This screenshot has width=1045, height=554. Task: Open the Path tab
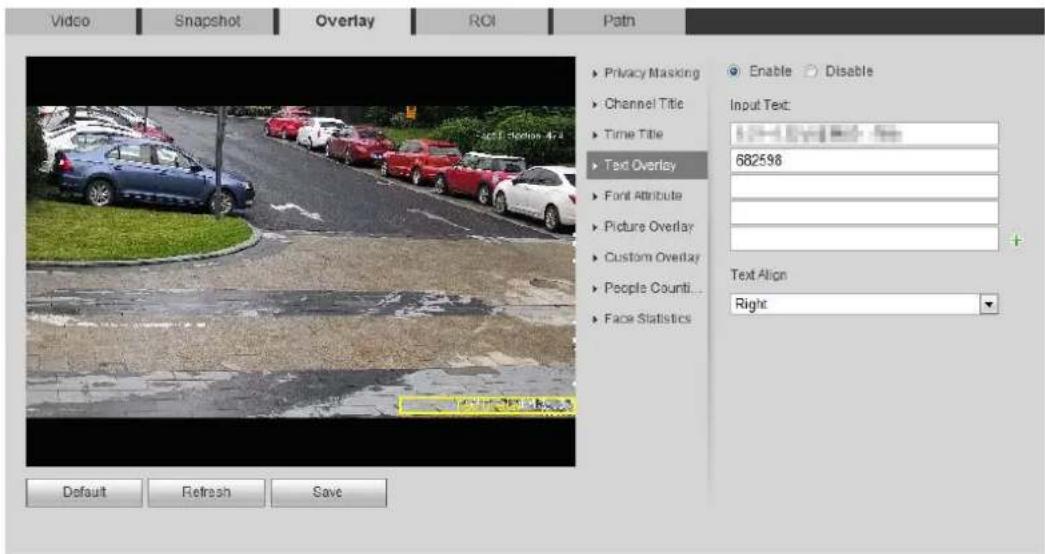(x=618, y=21)
